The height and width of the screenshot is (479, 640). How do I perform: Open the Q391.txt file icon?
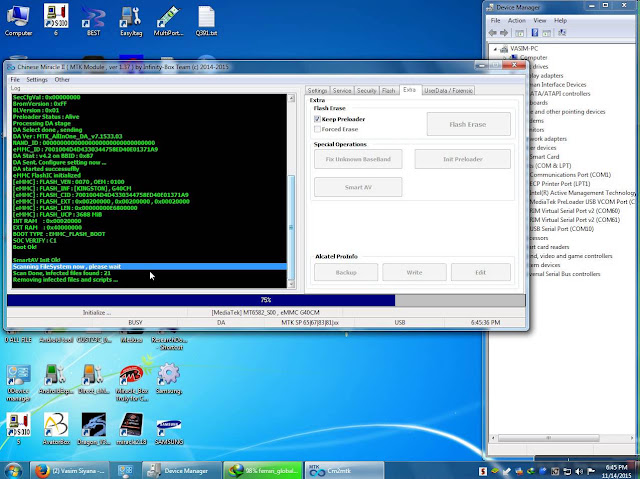(x=206, y=20)
